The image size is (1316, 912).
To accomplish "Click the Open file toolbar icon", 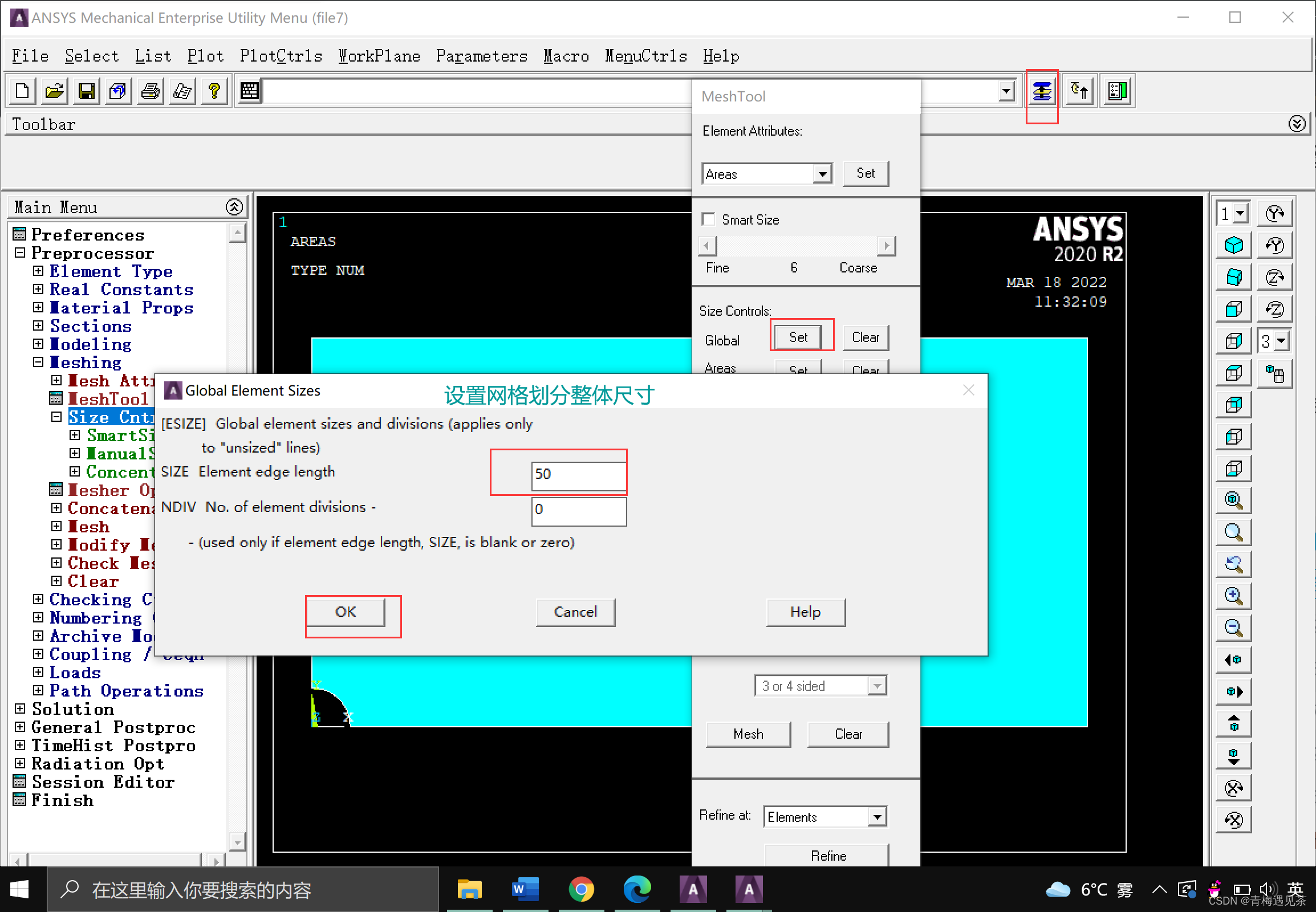I will [x=54, y=91].
